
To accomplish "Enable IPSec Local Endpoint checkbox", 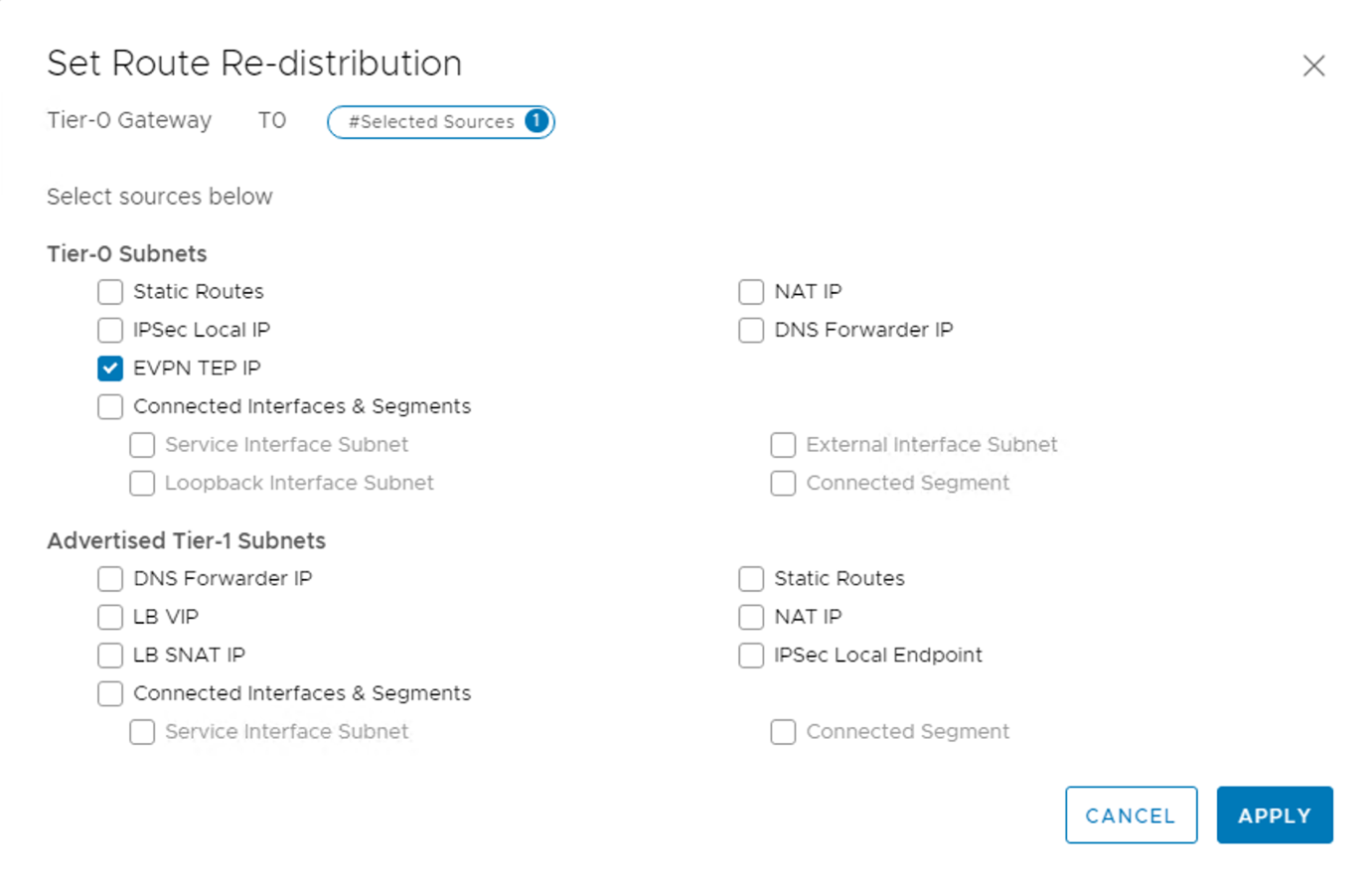I will click(751, 656).
